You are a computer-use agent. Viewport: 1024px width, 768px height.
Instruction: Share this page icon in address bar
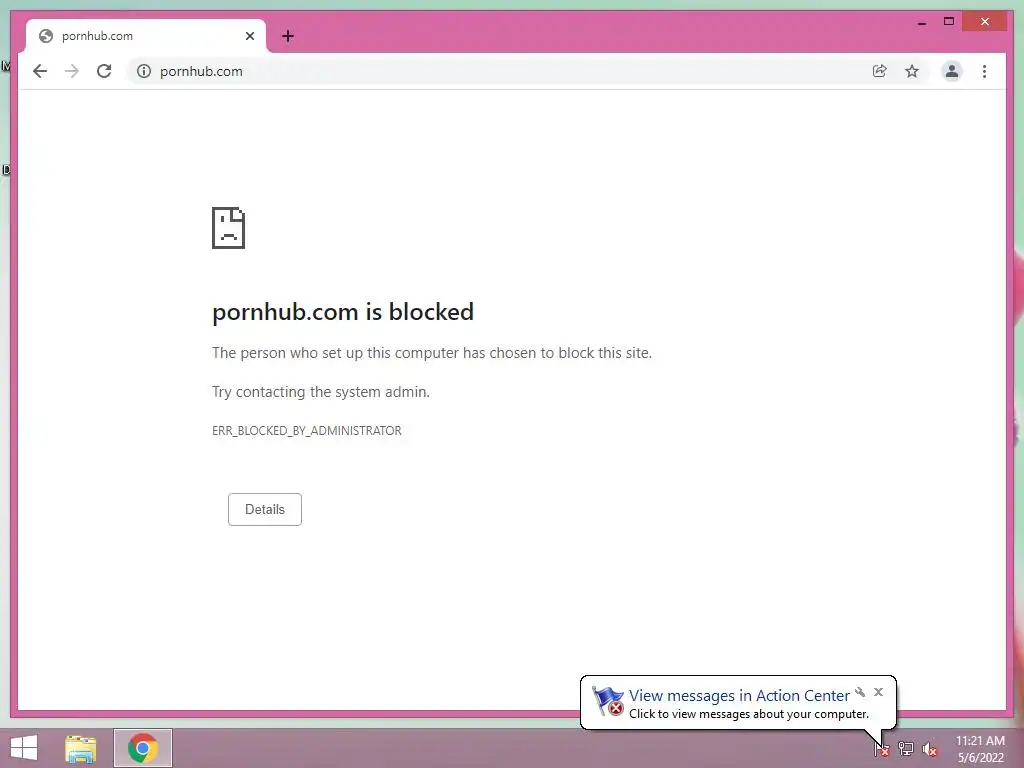tap(880, 71)
